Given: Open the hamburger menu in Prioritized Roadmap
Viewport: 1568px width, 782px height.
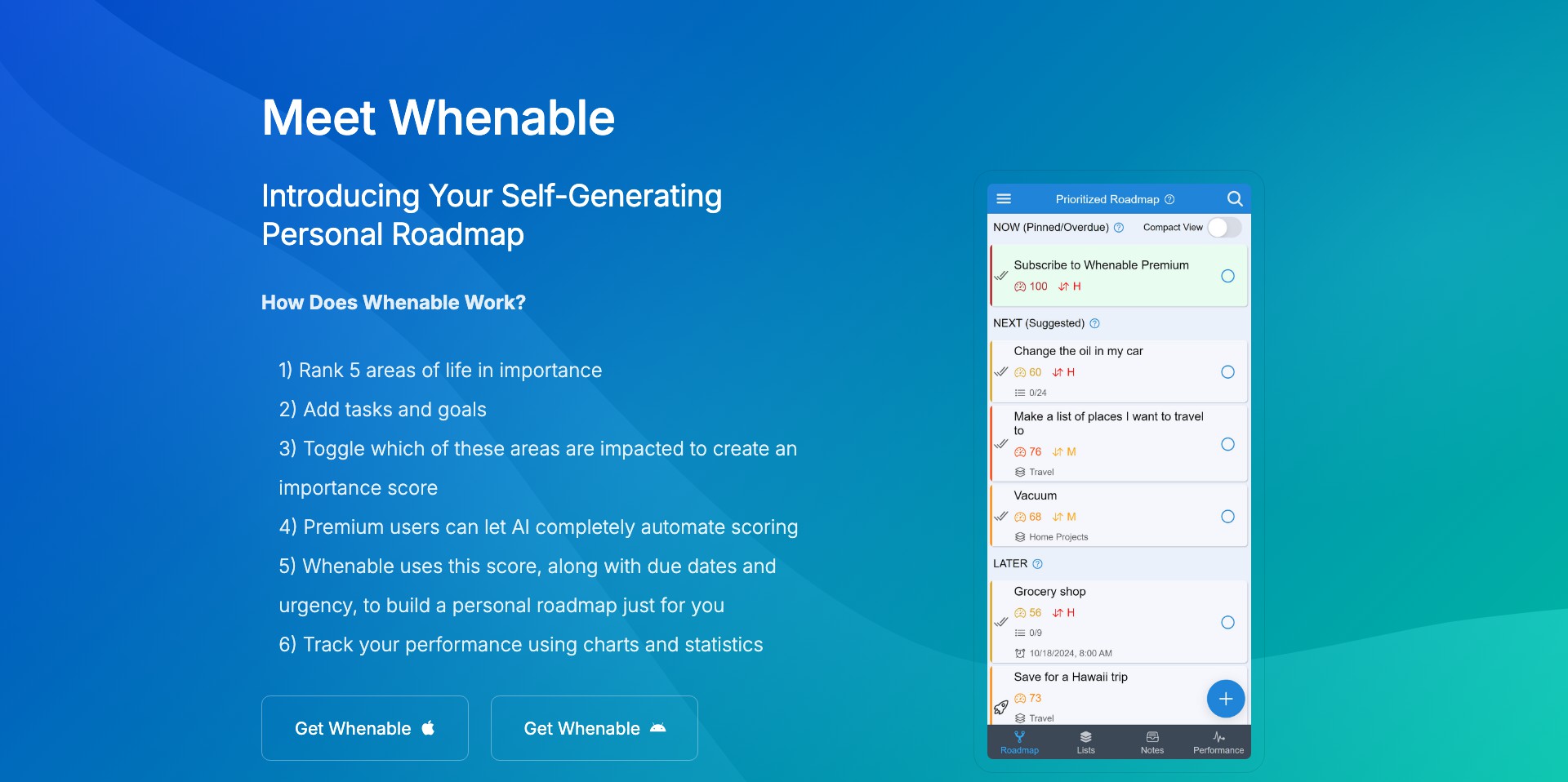Looking at the screenshot, I should [1004, 198].
